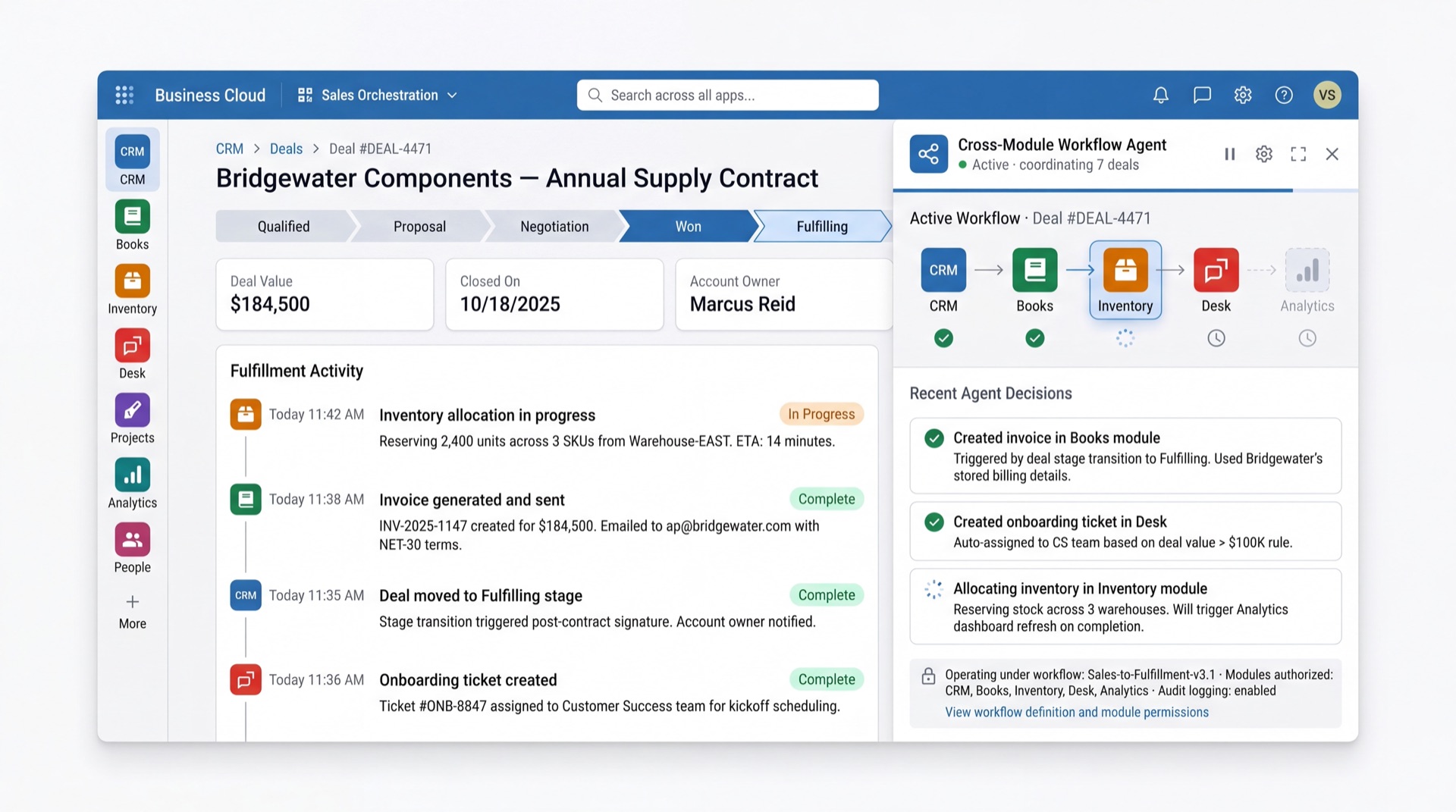Image resolution: width=1456 pixels, height=812 pixels.
Task: Expand the agent panel to fullscreen
Action: click(1298, 154)
